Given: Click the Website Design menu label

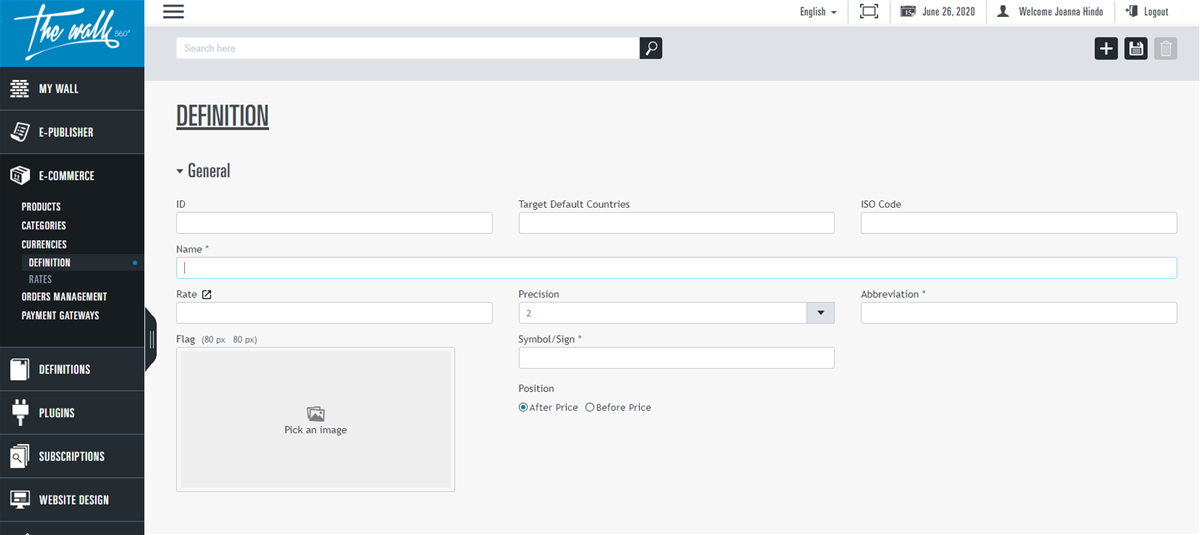Looking at the screenshot, I should (74, 500).
